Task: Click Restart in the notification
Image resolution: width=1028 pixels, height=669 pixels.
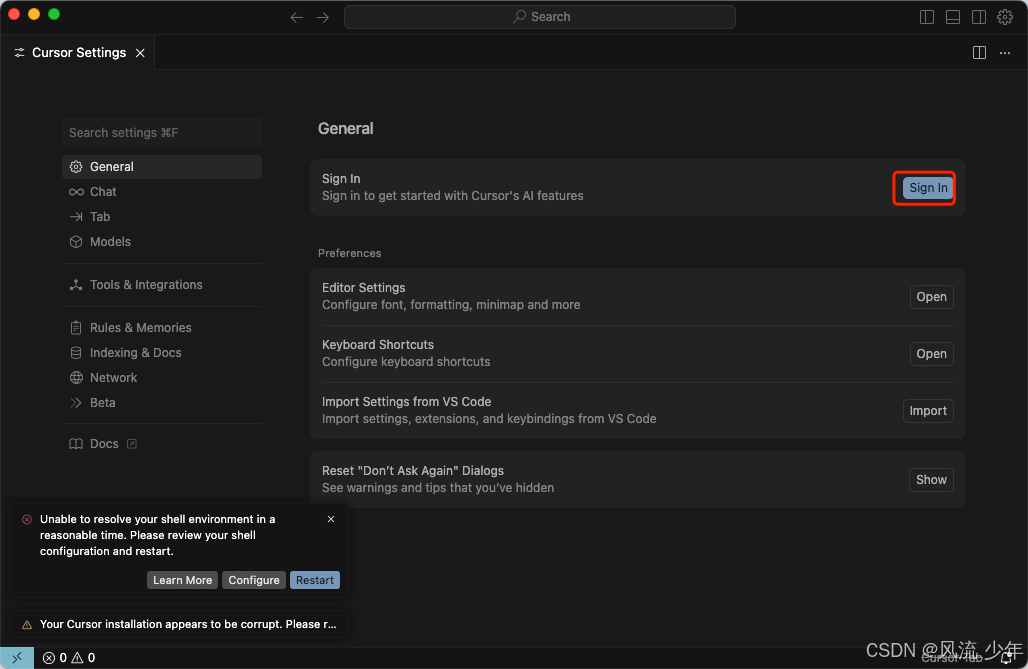Action: click(x=315, y=580)
